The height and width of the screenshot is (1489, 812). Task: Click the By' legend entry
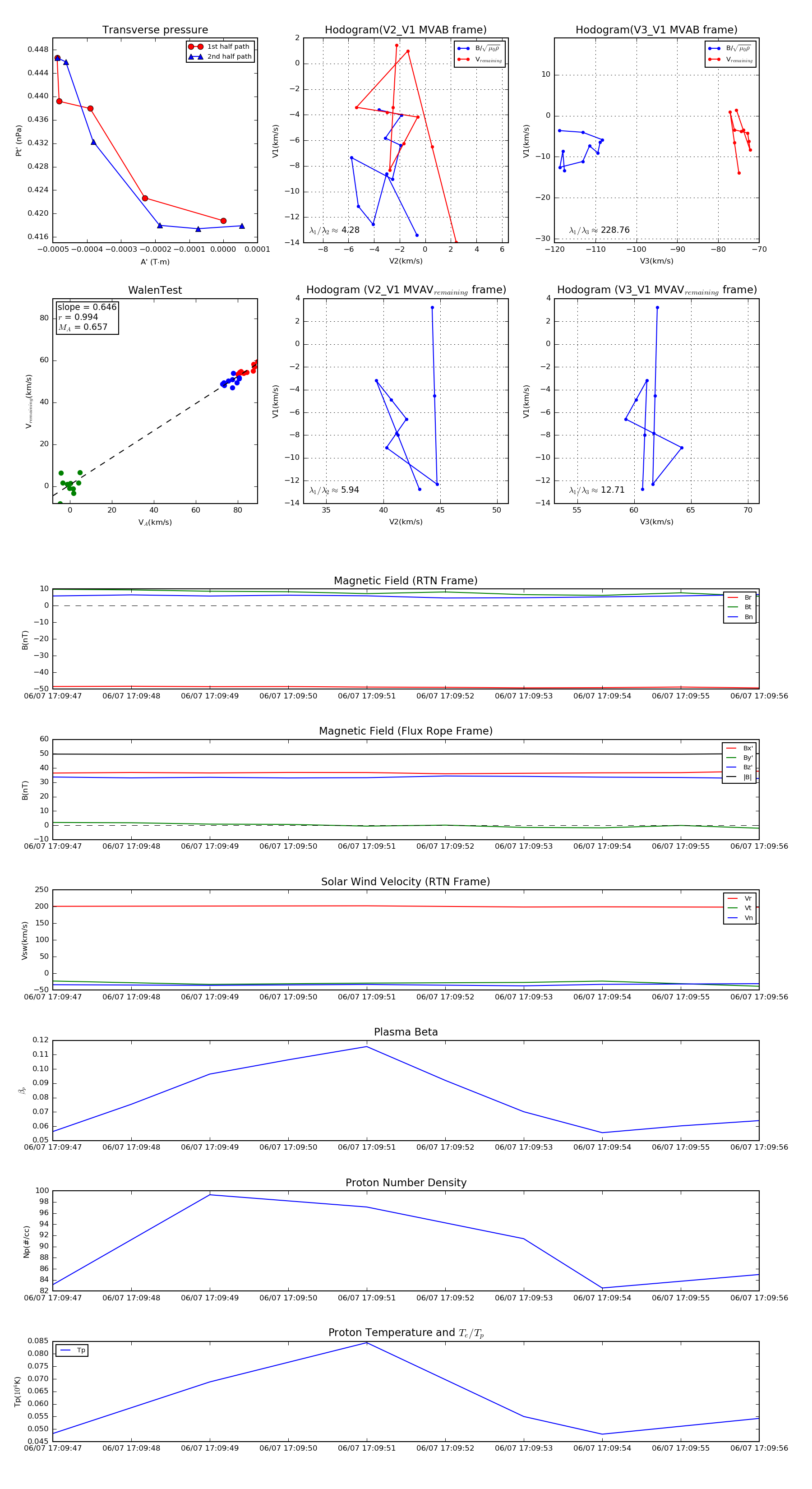click(739, 758)
